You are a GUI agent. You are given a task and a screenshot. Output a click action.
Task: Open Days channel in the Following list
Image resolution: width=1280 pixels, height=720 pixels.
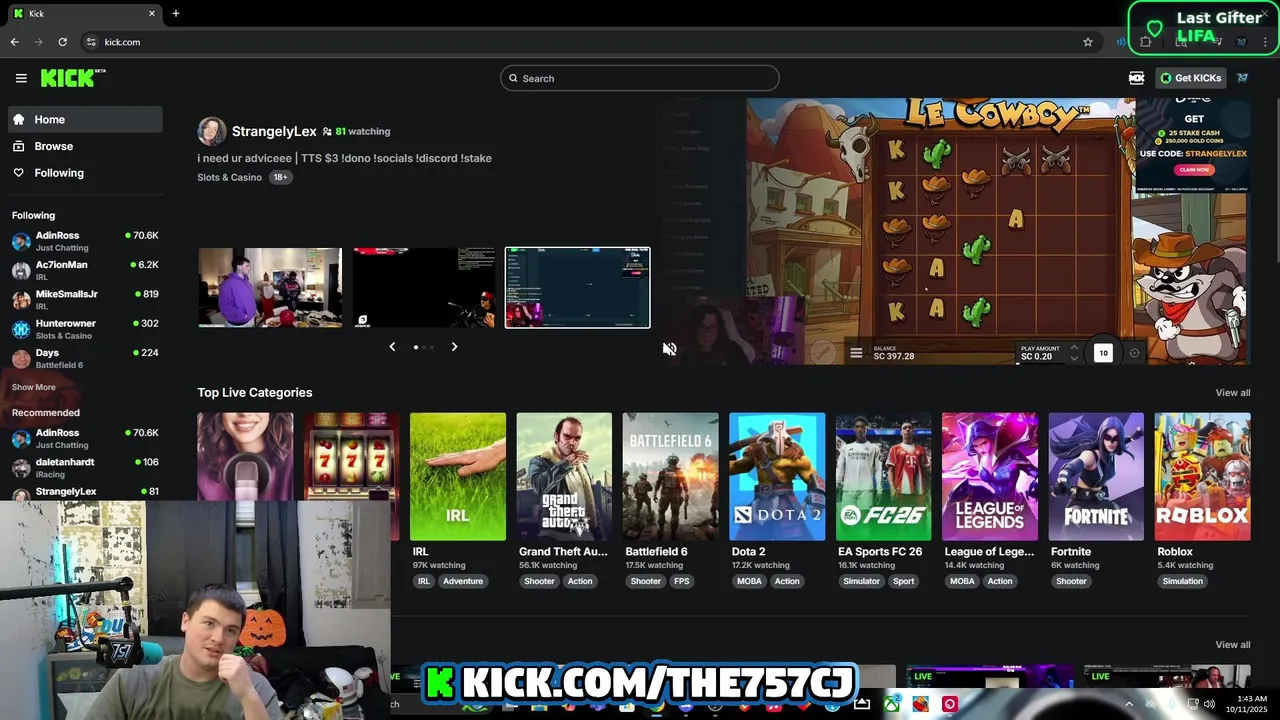click(85, 358)
